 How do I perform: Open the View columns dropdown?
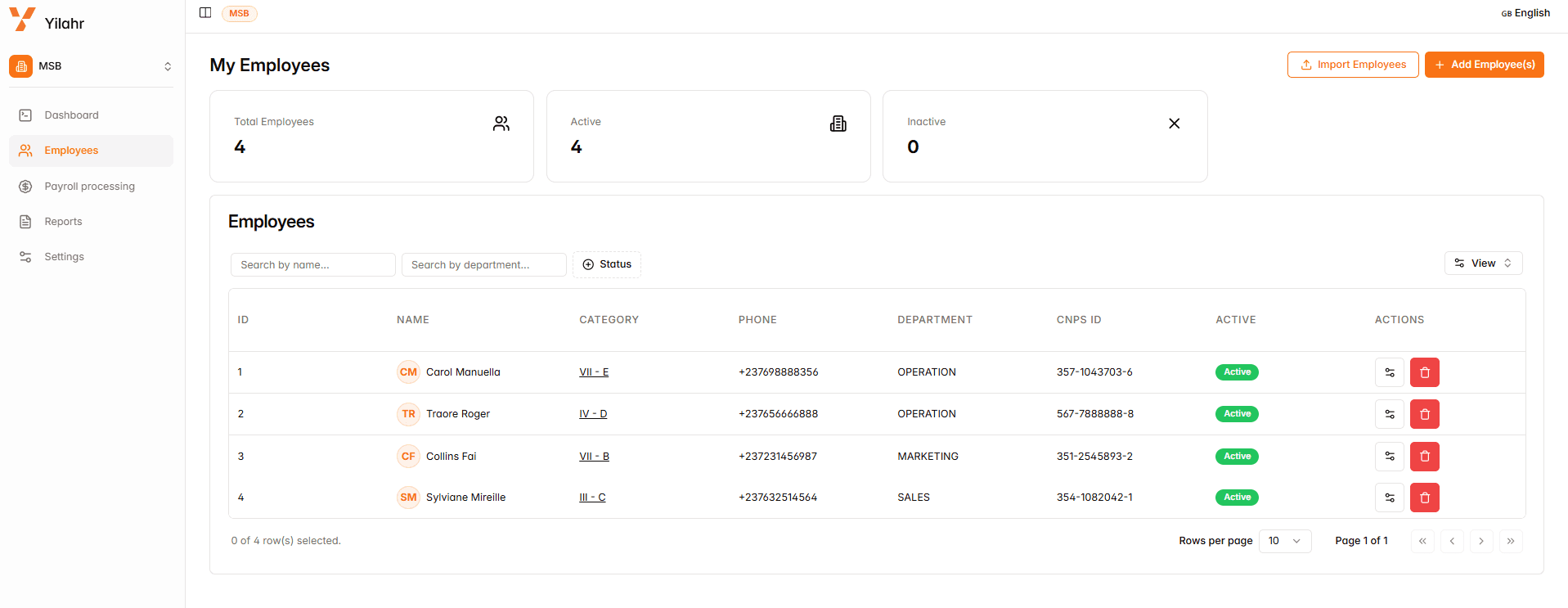tap(1483, 263)
